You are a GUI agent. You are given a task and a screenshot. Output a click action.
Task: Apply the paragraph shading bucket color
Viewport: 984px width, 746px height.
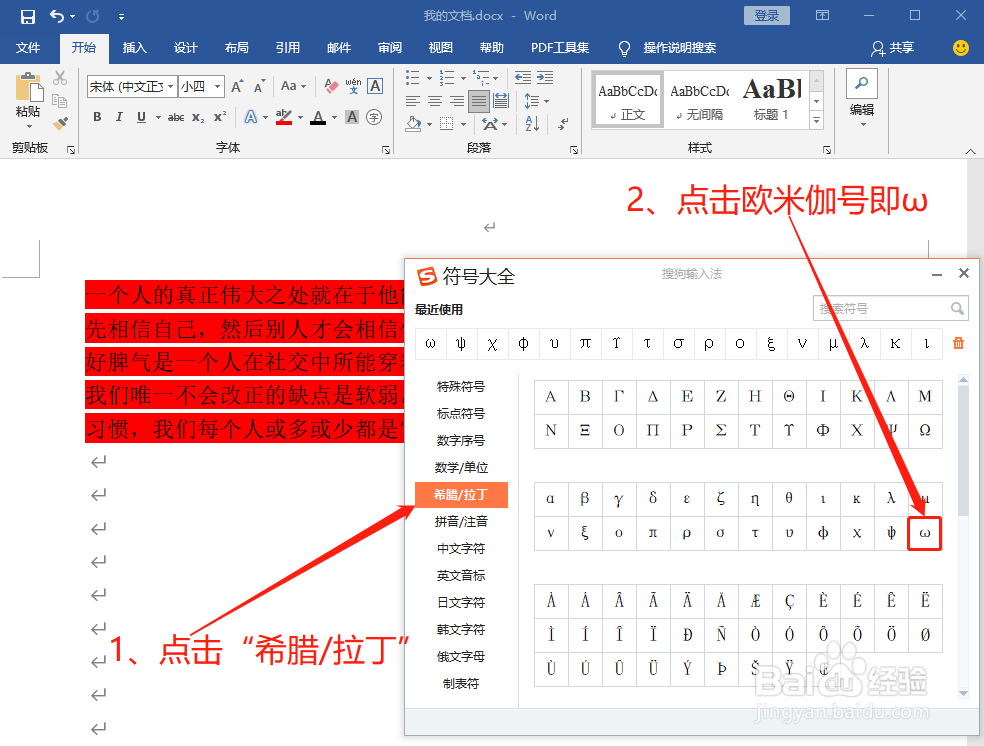pyautogui.click(x=413, y=123)
